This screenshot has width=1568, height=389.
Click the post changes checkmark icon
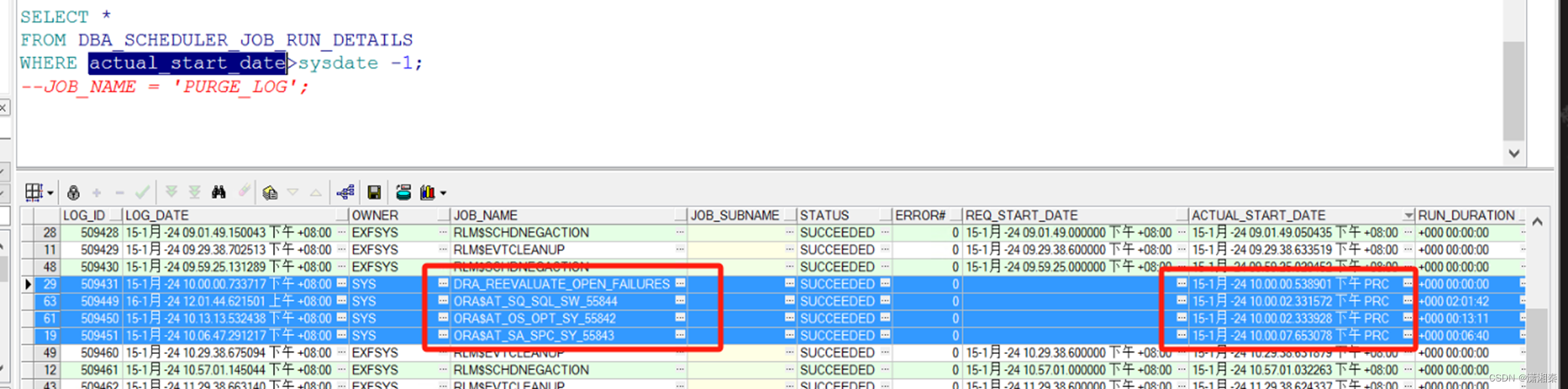pos(143,193)
